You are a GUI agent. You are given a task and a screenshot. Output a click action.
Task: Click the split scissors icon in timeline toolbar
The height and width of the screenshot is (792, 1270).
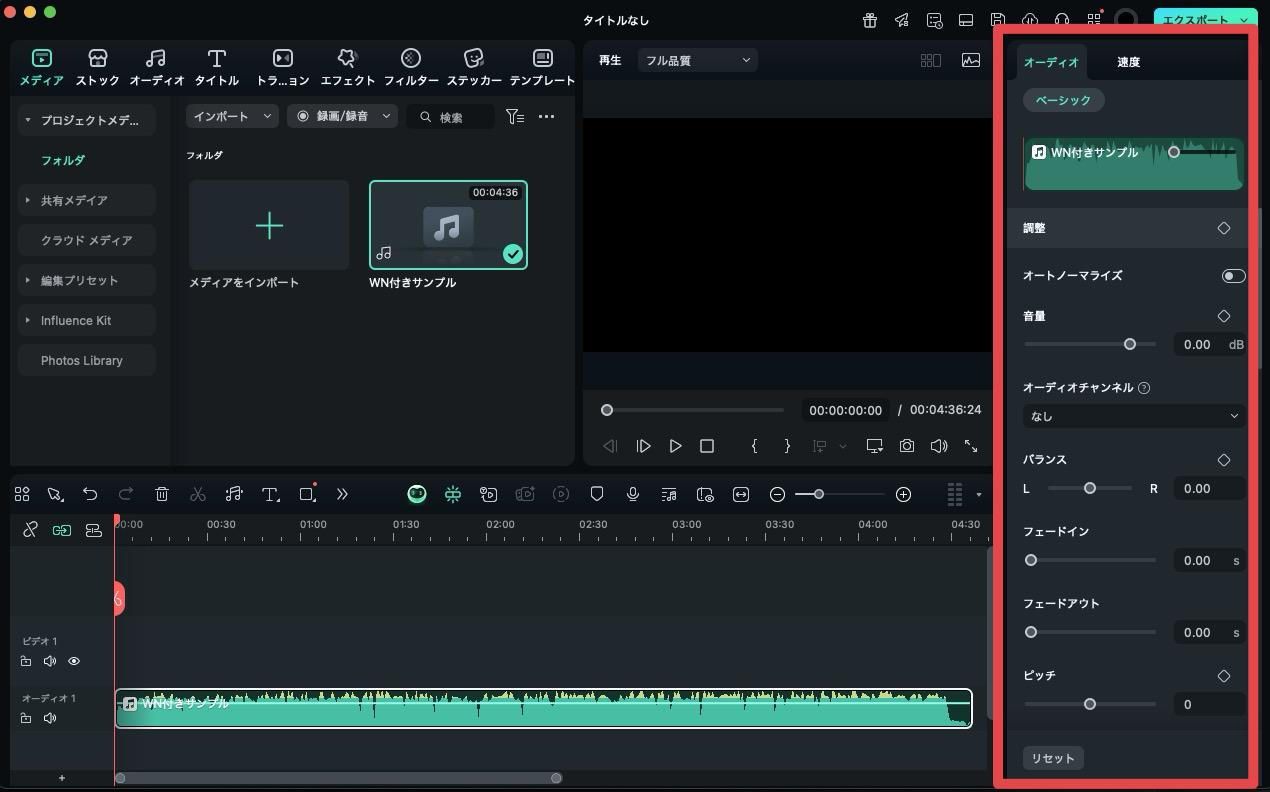(x=198, y=494)
